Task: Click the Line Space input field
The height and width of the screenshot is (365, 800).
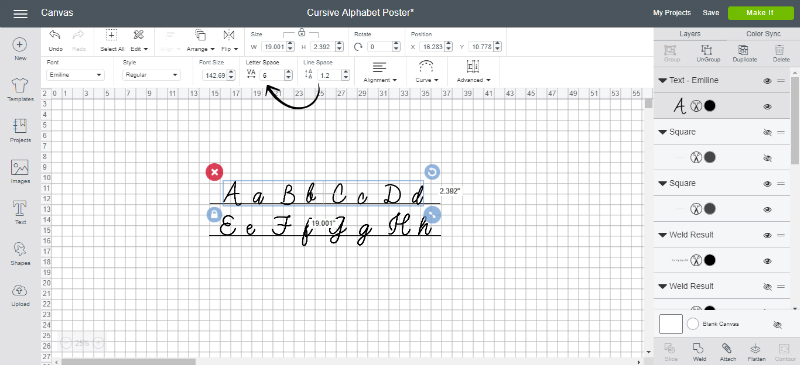Action: pyautogui.click(x=329, y=75)
